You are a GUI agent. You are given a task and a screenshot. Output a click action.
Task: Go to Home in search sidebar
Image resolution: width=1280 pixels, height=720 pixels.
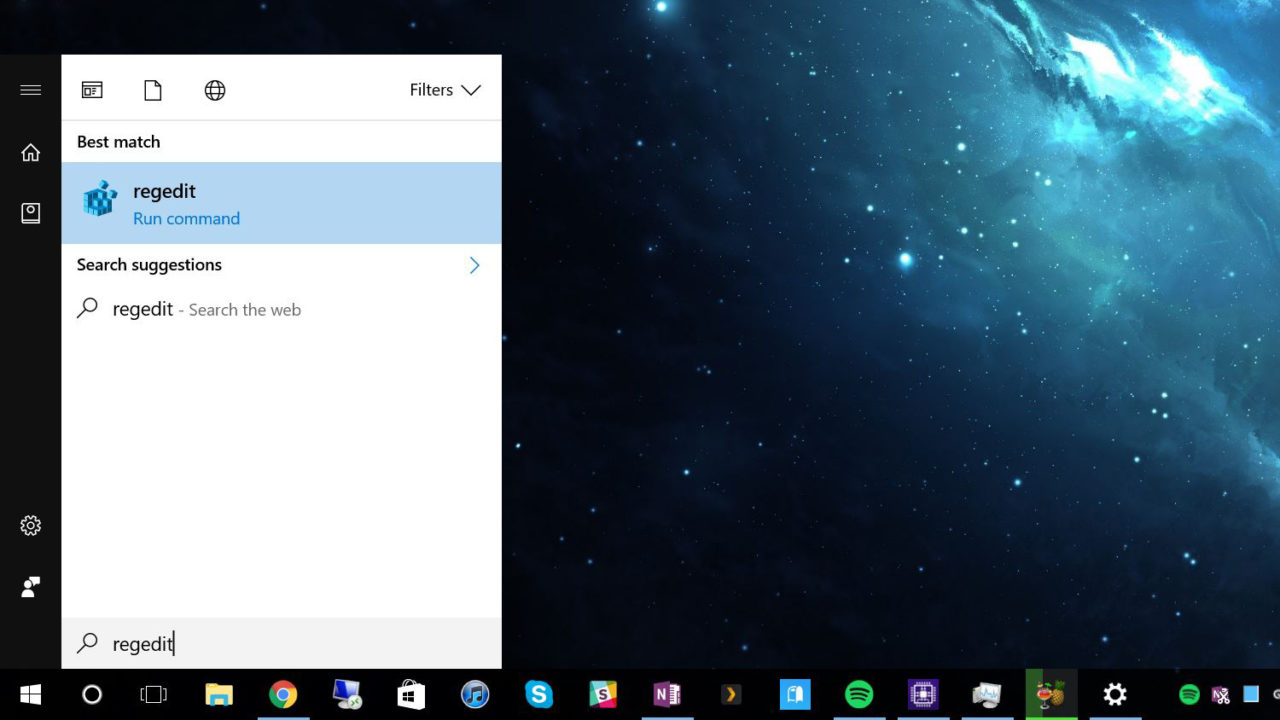pos(31,152)
